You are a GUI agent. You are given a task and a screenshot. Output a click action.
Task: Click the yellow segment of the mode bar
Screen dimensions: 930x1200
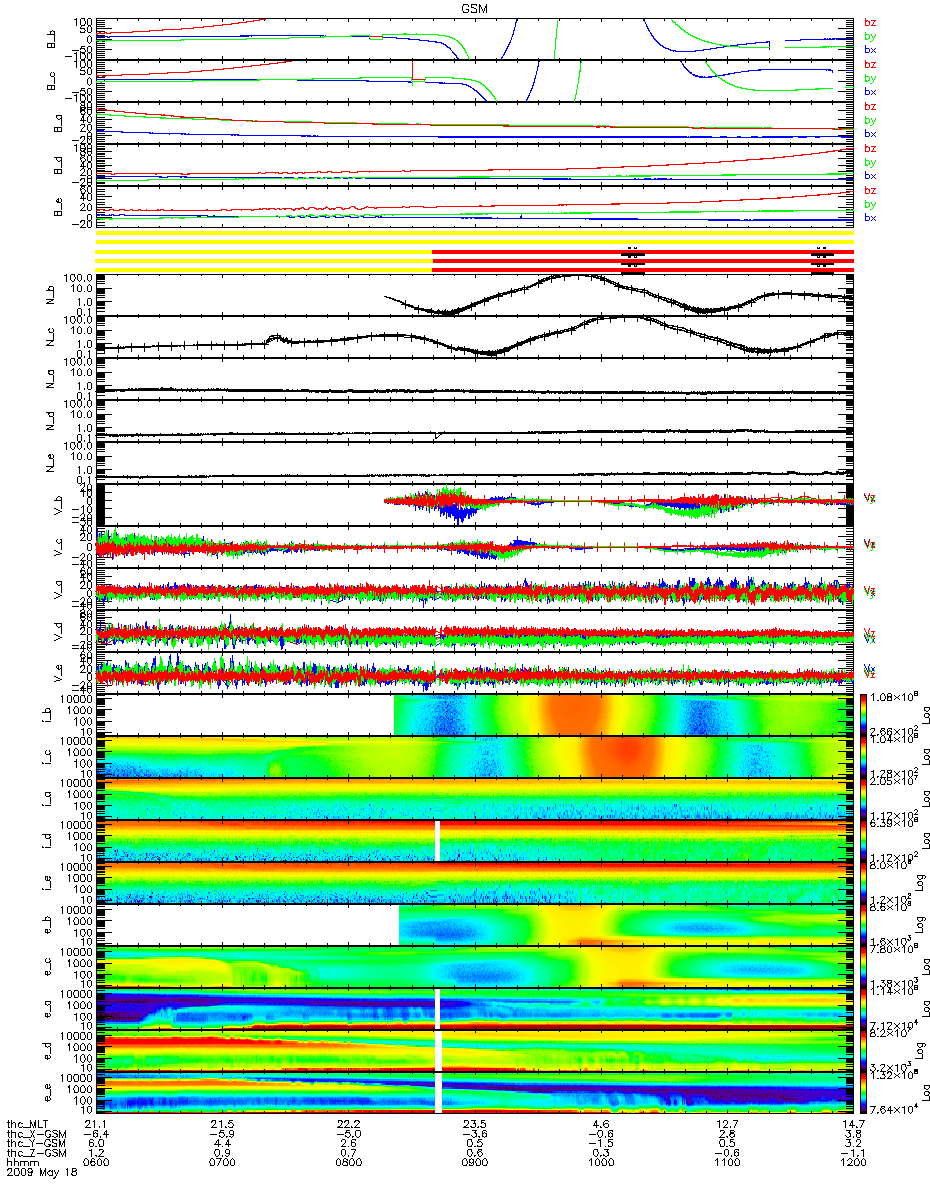[264, 252]
